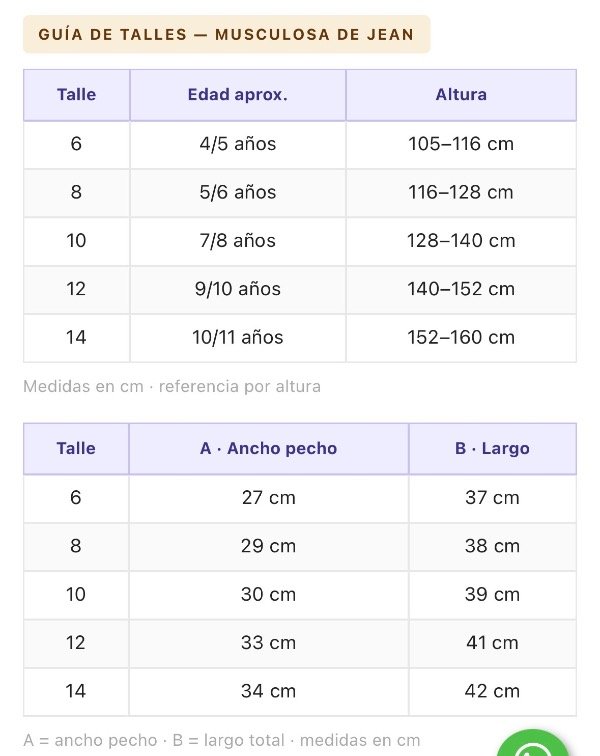The height and width of the screenshot is (756, 600).
Task: Click the 'Edad aprox.' column header
Action: pyautogui.click(x=238, y=95)
